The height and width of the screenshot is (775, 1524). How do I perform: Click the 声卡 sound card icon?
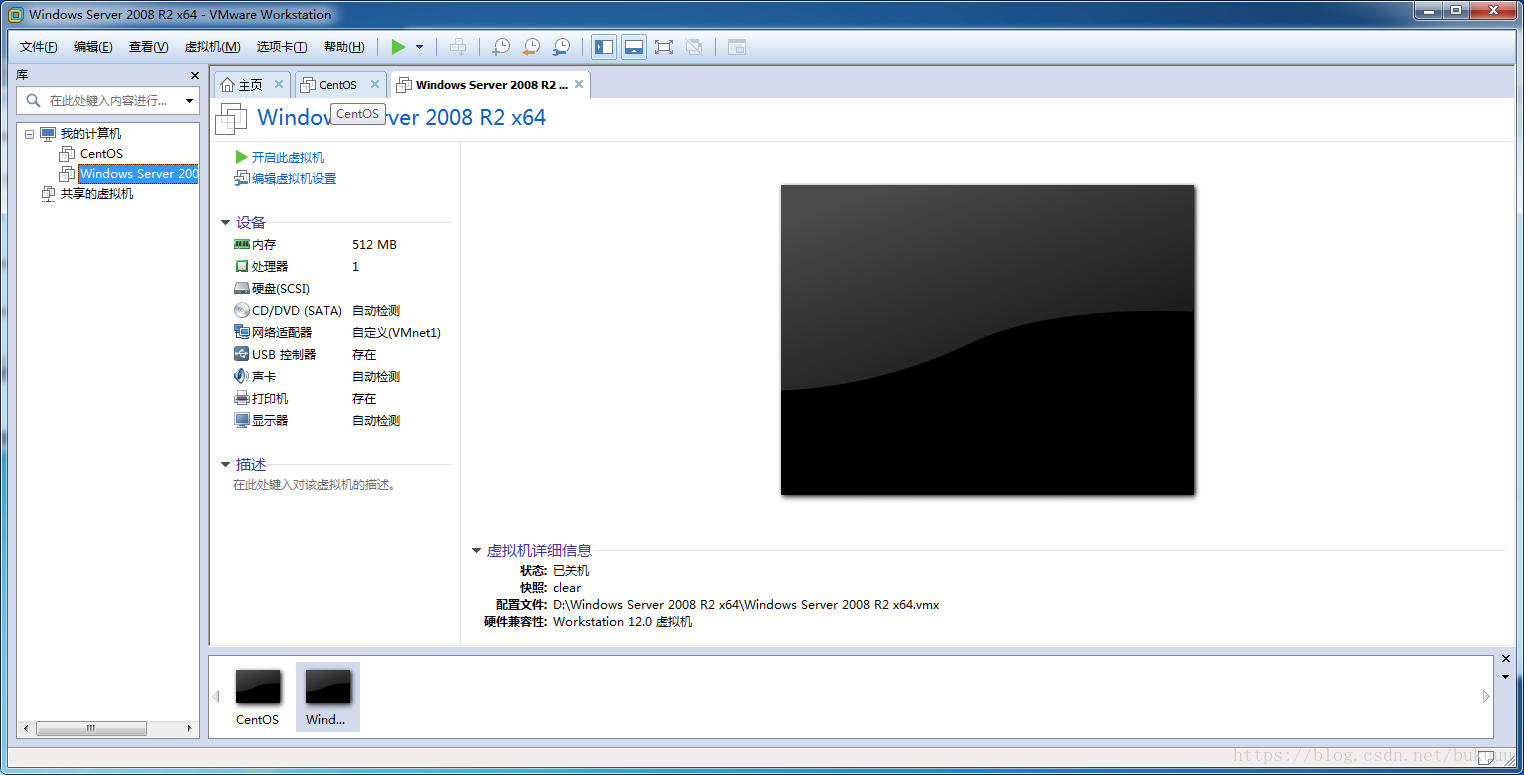pos(241,376)
